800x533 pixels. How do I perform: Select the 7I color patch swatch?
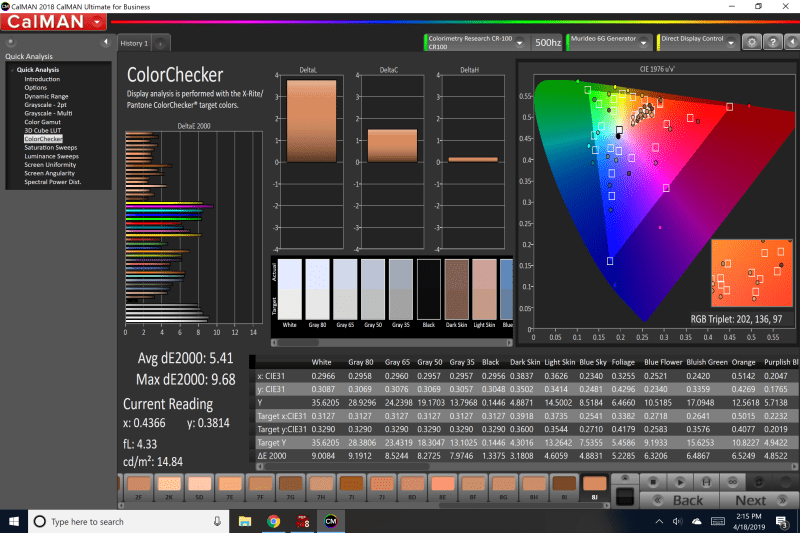pos(351,488)
